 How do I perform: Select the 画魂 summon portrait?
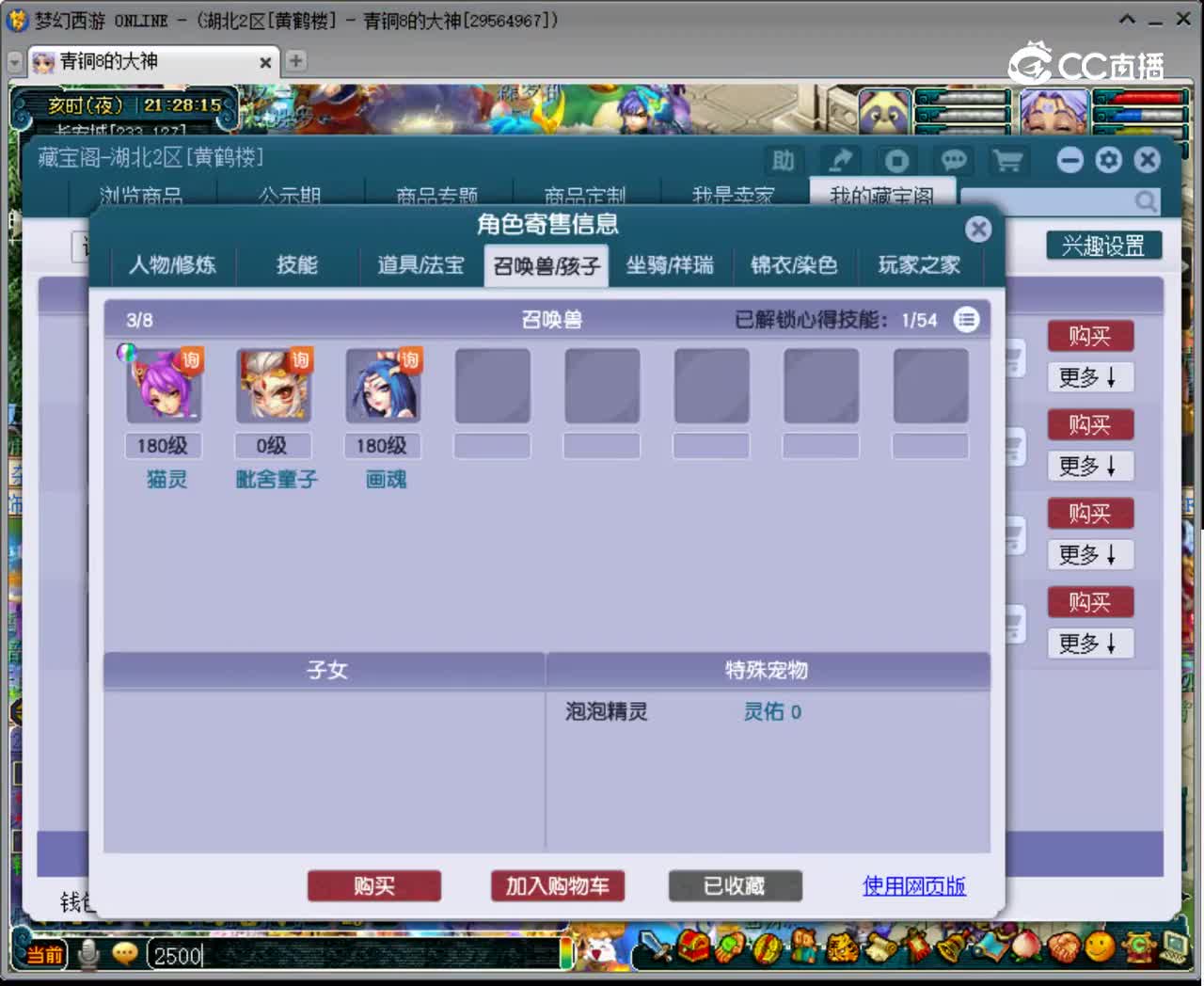[383, 386]
